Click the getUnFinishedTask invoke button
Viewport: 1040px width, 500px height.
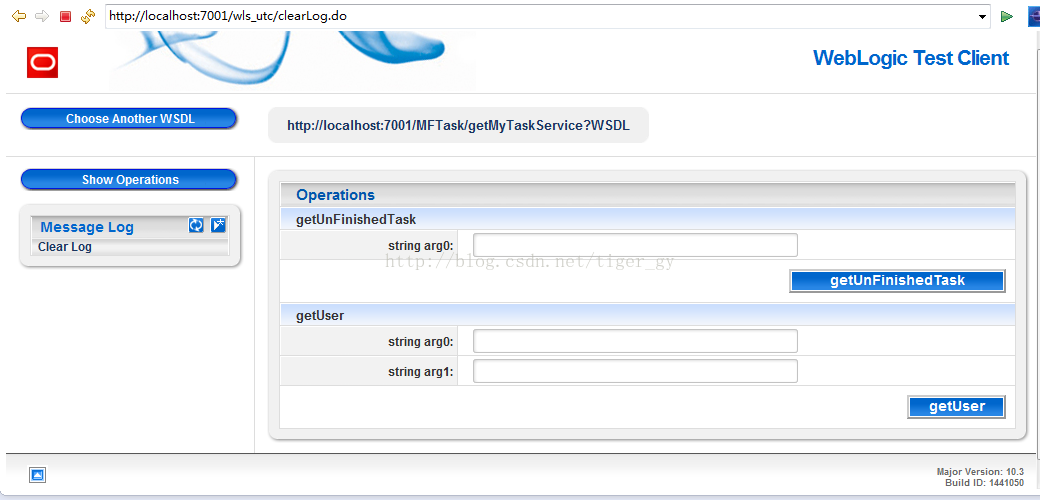897,281
